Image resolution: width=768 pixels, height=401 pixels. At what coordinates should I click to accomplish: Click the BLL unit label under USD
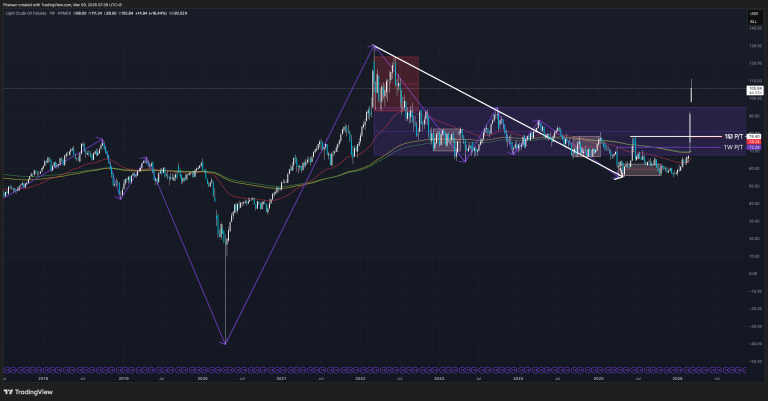(x=754, y=22)
